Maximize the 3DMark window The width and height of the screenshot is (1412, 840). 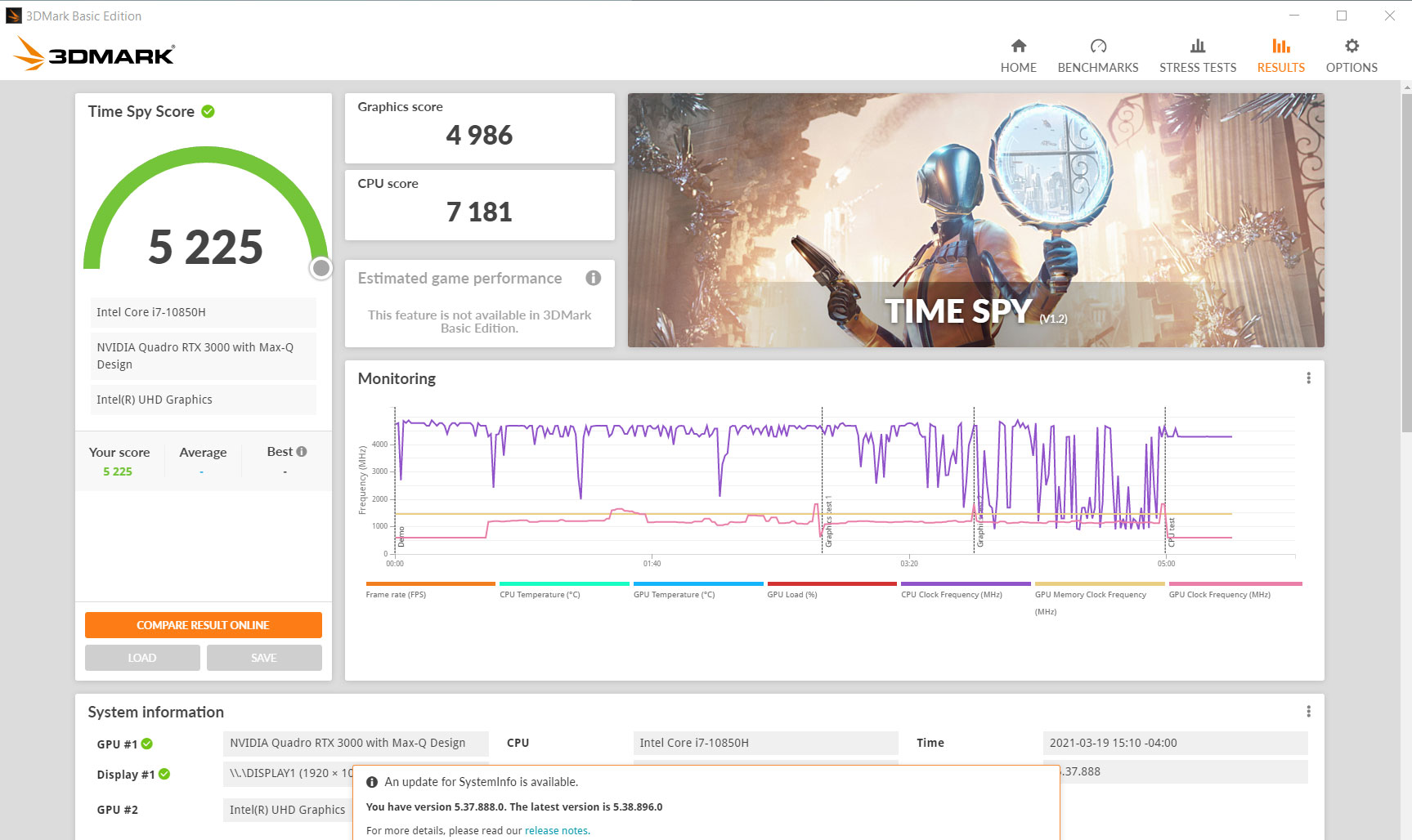[1342, 16]
